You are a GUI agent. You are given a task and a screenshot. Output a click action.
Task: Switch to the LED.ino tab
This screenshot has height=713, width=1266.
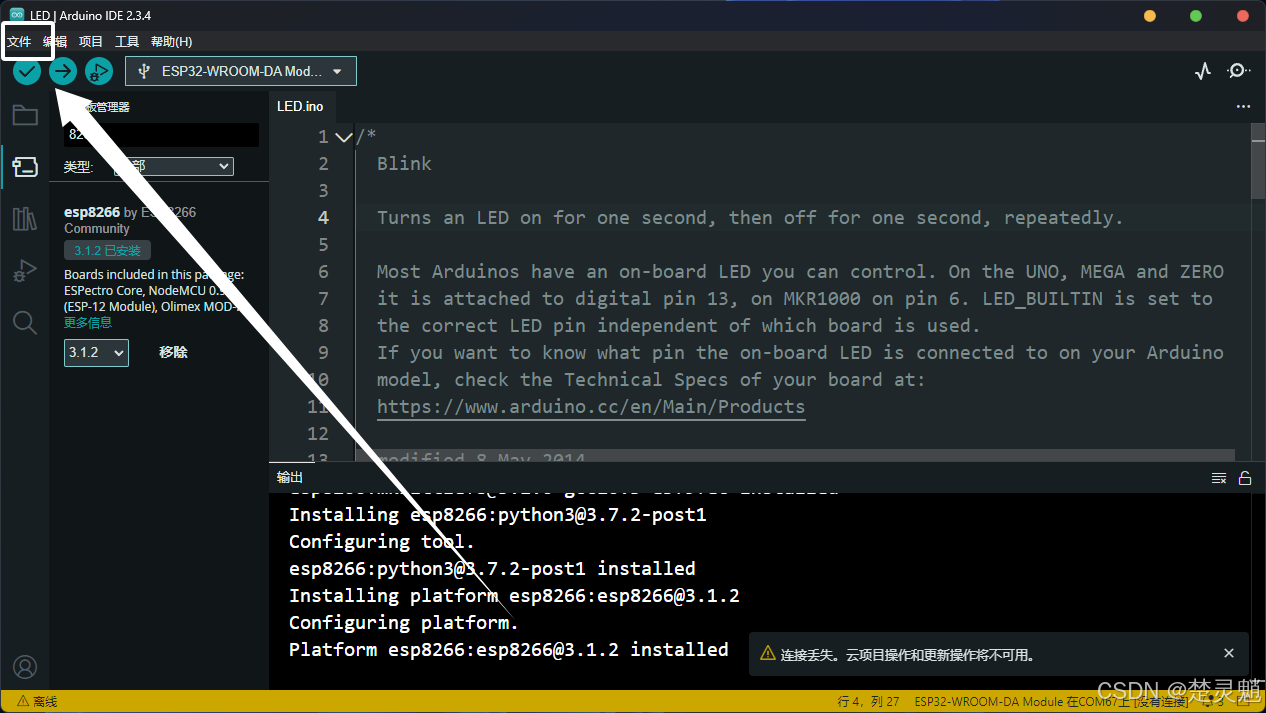(x=300, y=106)
